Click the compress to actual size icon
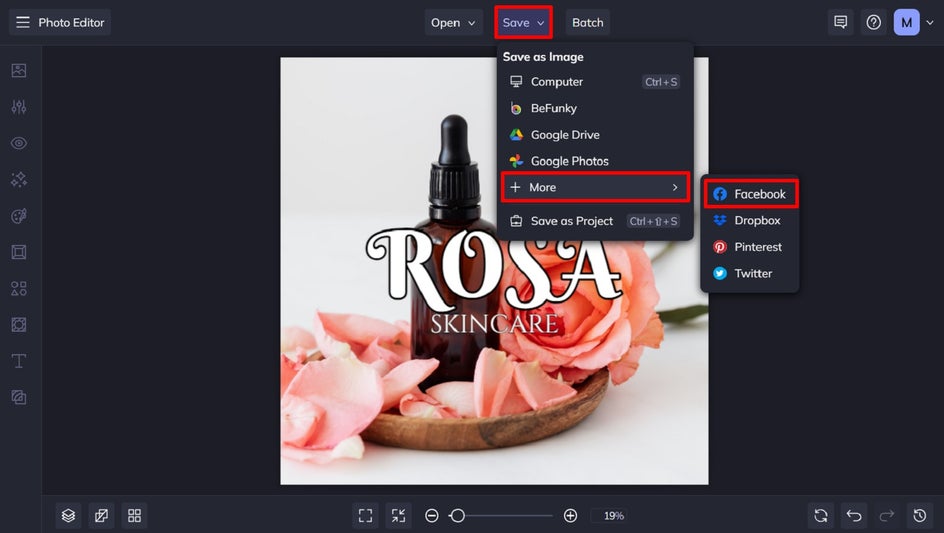Viewport: 944px width, 533px height. coord(399,516)
